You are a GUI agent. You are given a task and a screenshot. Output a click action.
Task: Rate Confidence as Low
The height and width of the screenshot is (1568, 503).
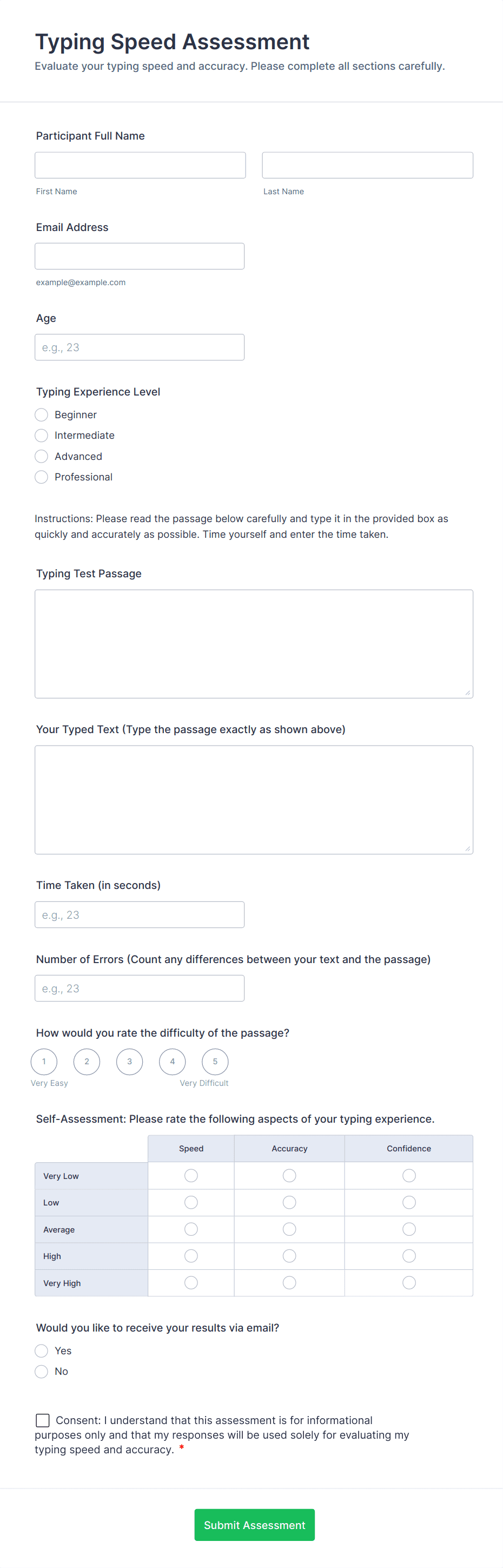click(x=409, y=1202)
